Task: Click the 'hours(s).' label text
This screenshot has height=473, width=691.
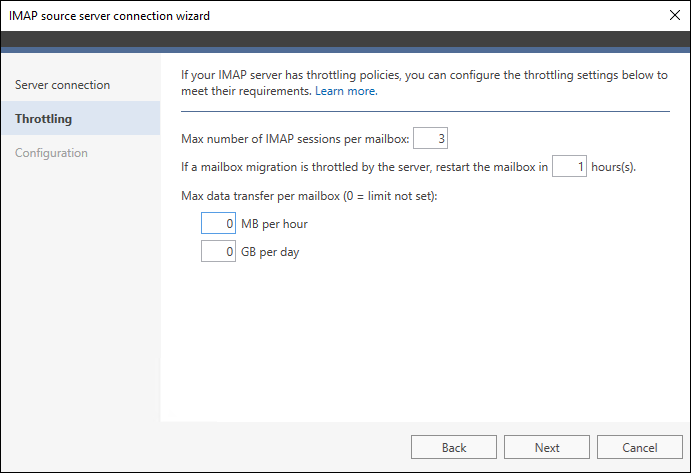Action: point(613,167)
